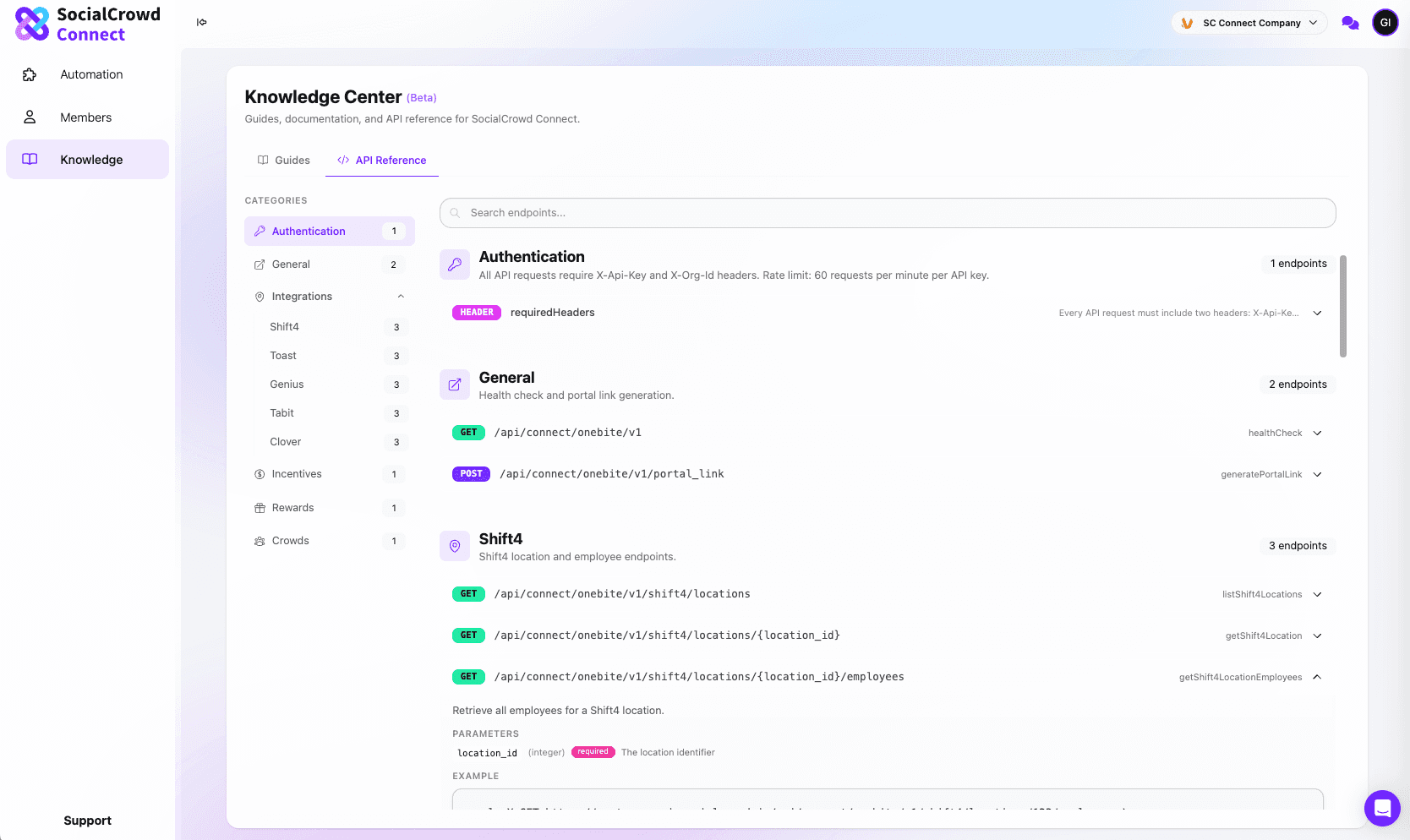The height and width of the screenshot is (840, 1410).
Task: Click the '2 endpoints' badge for General
Action: 1298,385
